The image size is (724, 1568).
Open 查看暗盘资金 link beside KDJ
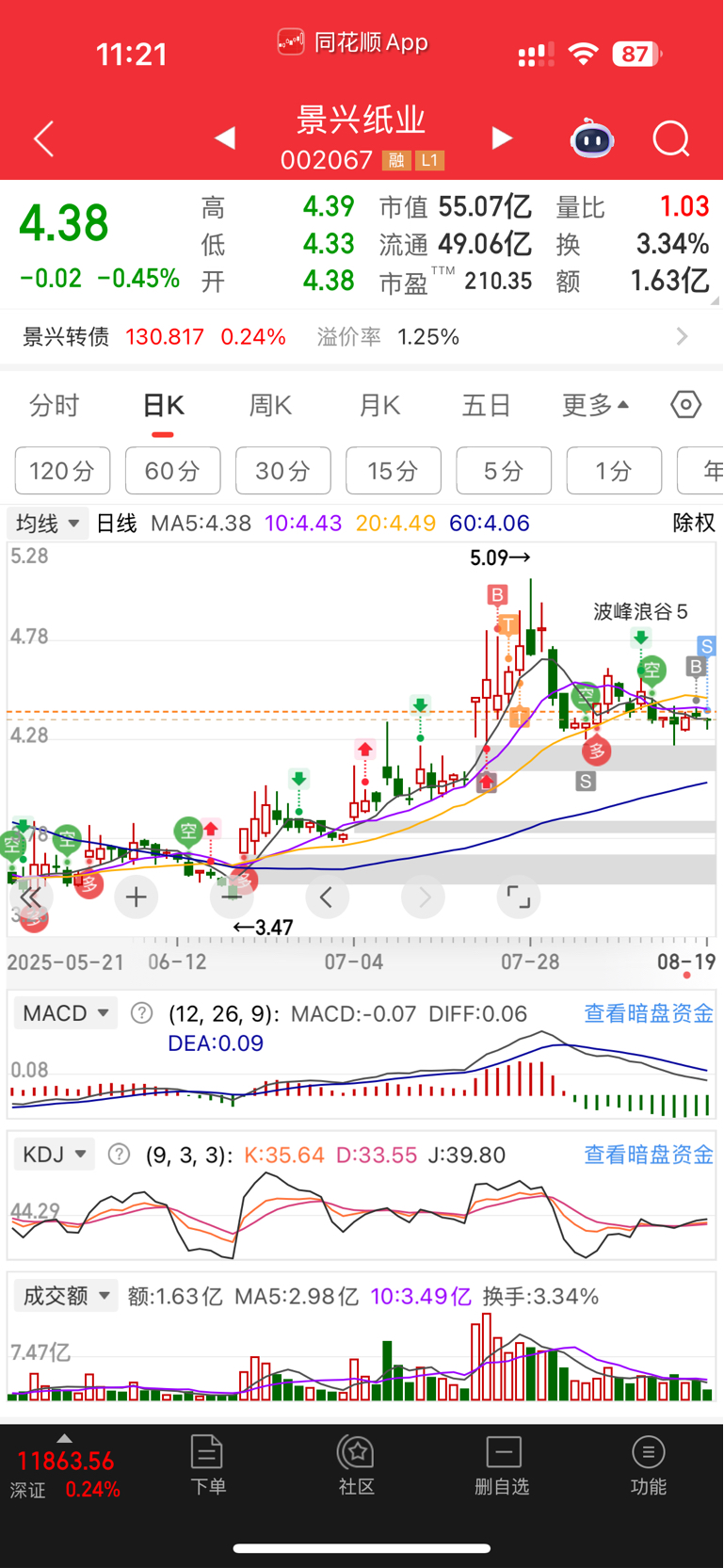click(649, 1155)
